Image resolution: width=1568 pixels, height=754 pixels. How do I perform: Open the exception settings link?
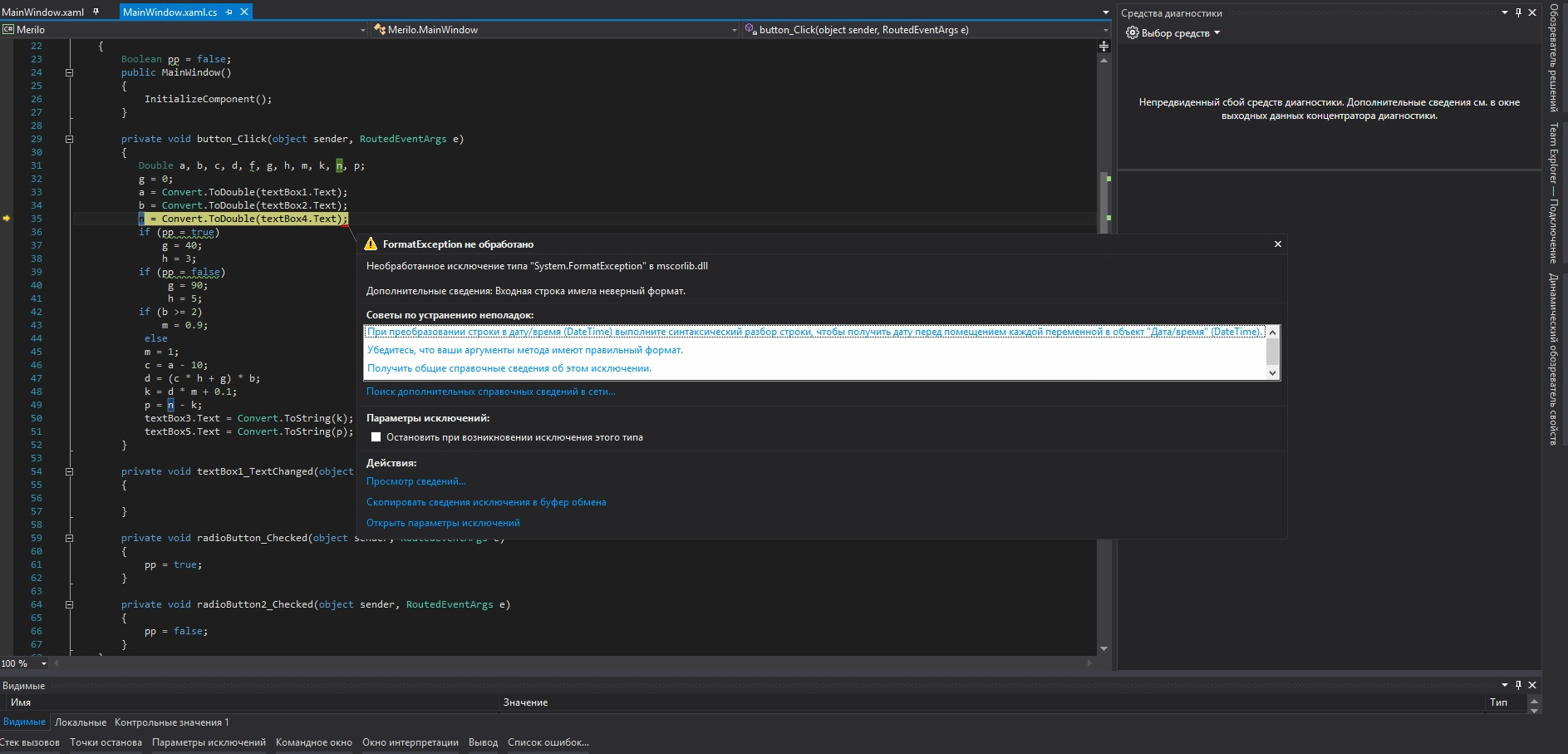pyautogui.click(x=443, y=523)
